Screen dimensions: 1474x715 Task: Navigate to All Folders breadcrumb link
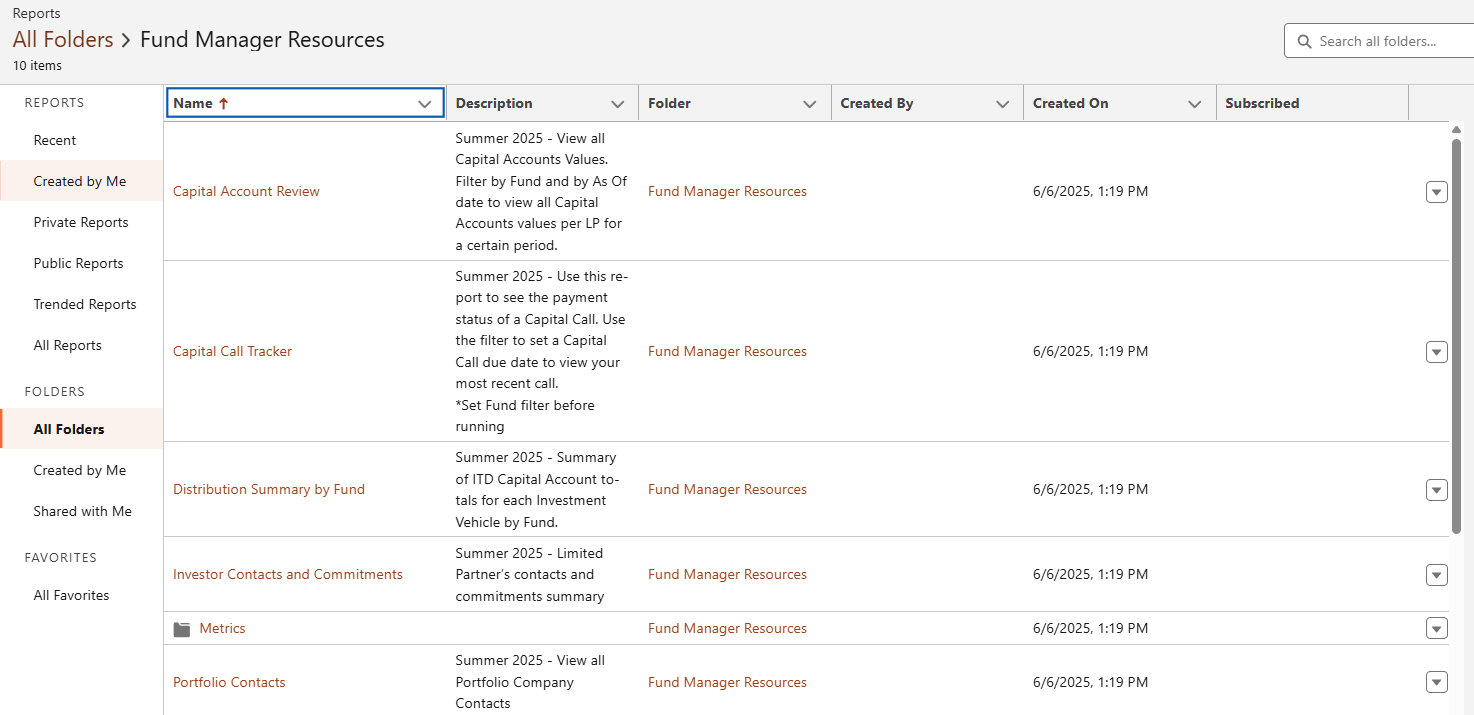pos(63,40)
